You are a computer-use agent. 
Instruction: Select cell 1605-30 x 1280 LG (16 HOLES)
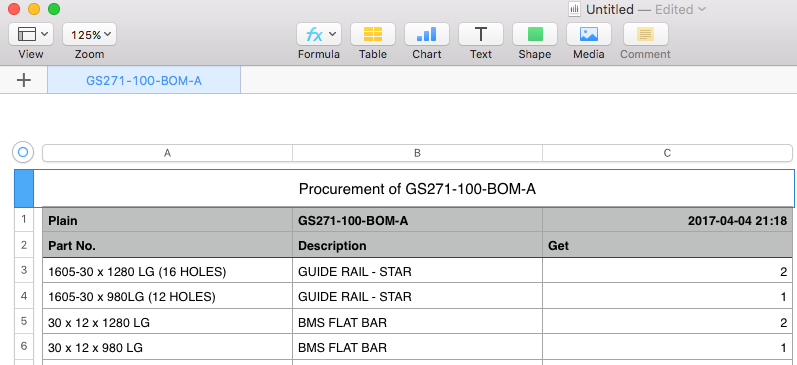(x=167, y=271)
